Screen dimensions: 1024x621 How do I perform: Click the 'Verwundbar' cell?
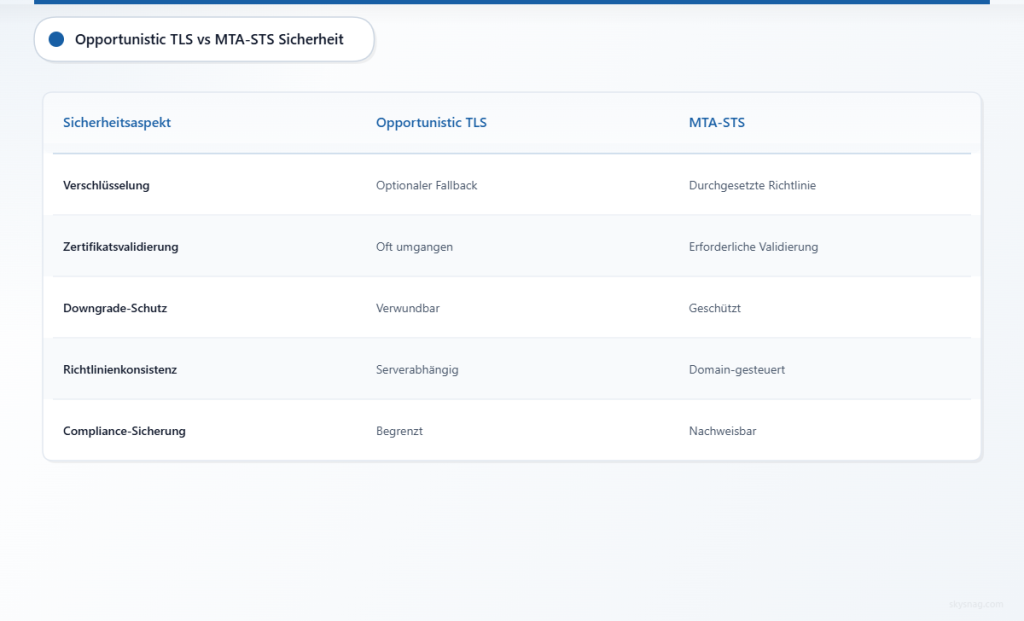click(x=408, y=308)
